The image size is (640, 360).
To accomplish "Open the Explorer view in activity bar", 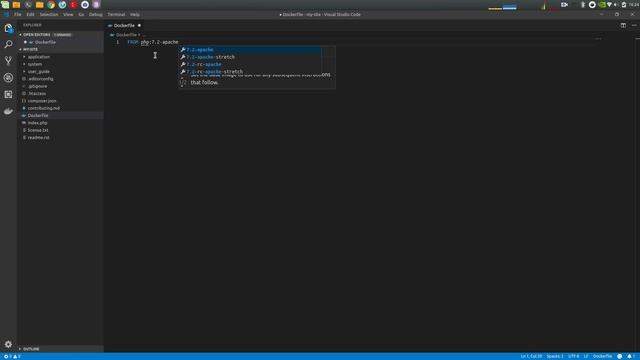I will click(x=8, y=28).
